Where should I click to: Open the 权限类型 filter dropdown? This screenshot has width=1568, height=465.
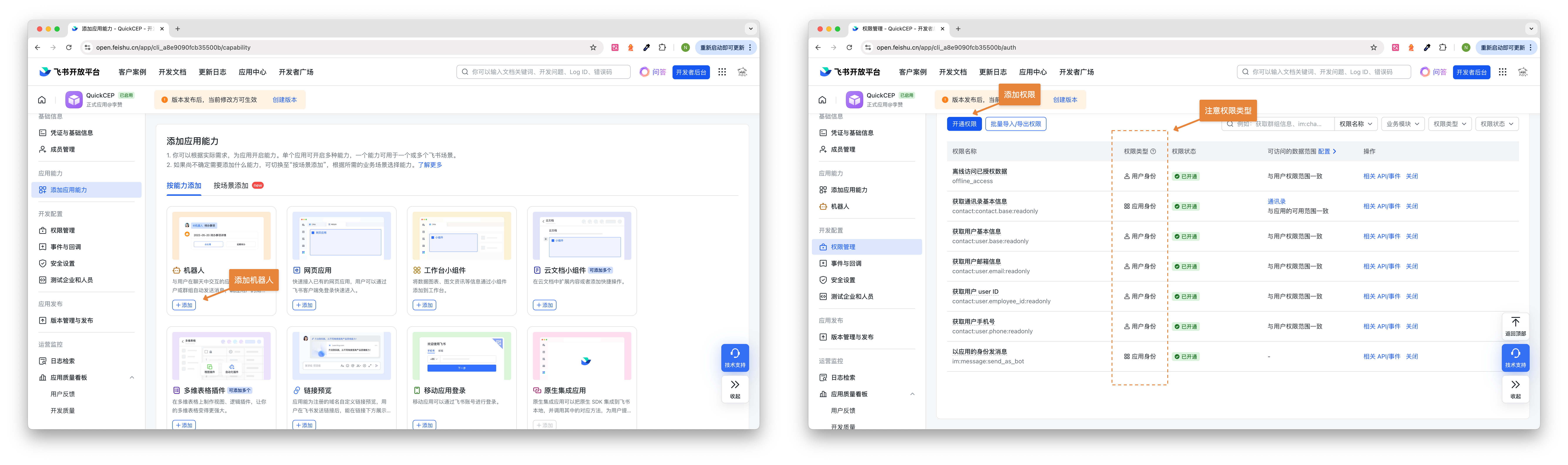tap(1450, 124)
